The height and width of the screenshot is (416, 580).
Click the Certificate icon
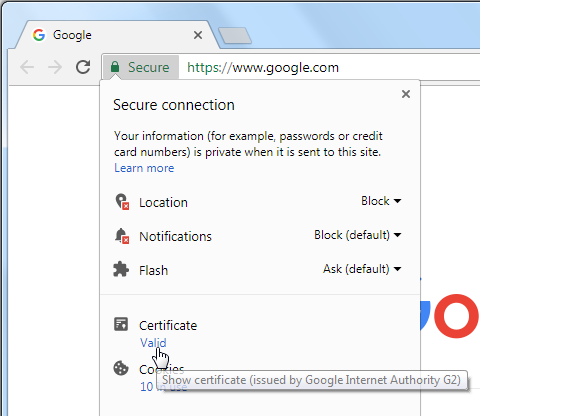(121, 324)
